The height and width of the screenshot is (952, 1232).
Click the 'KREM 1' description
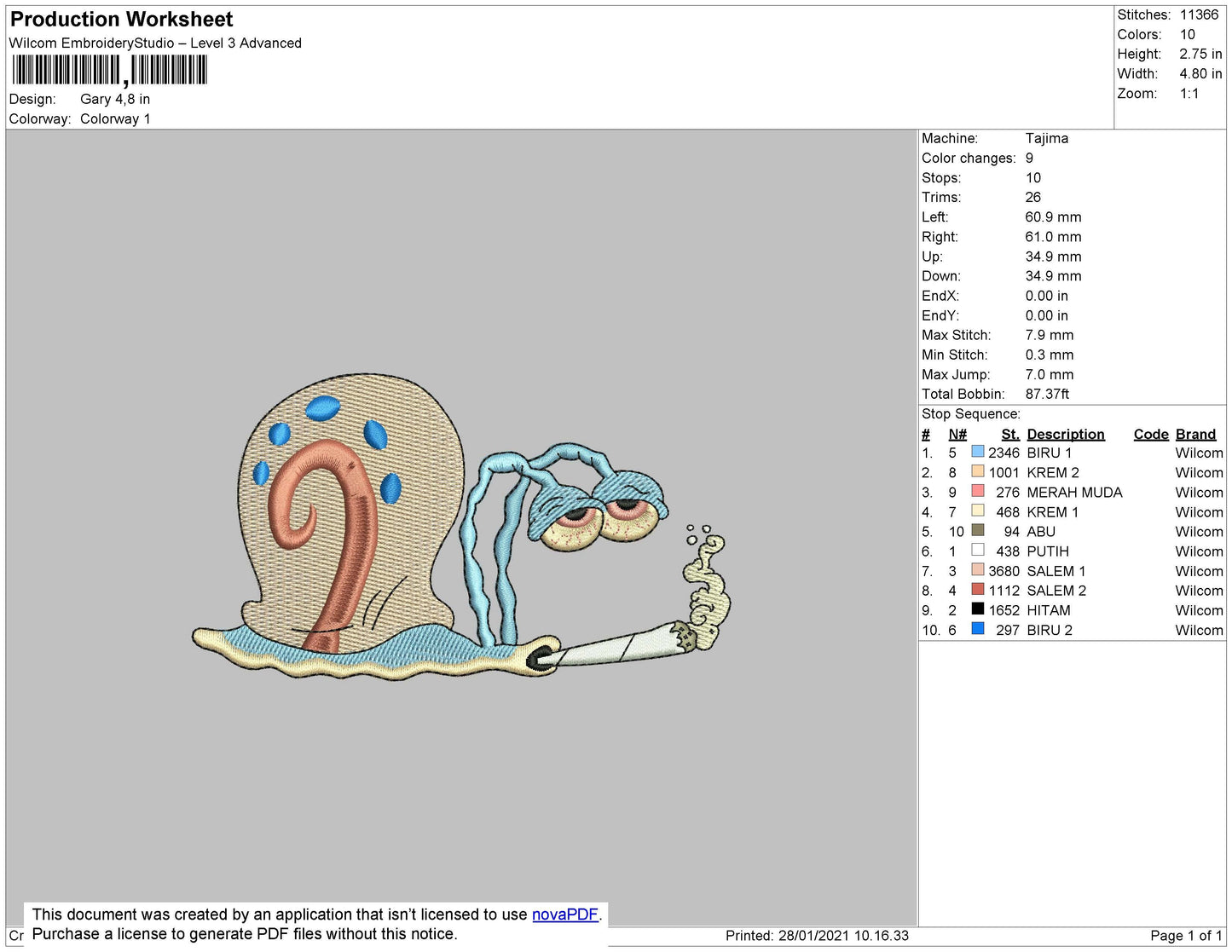[1053, 512]
